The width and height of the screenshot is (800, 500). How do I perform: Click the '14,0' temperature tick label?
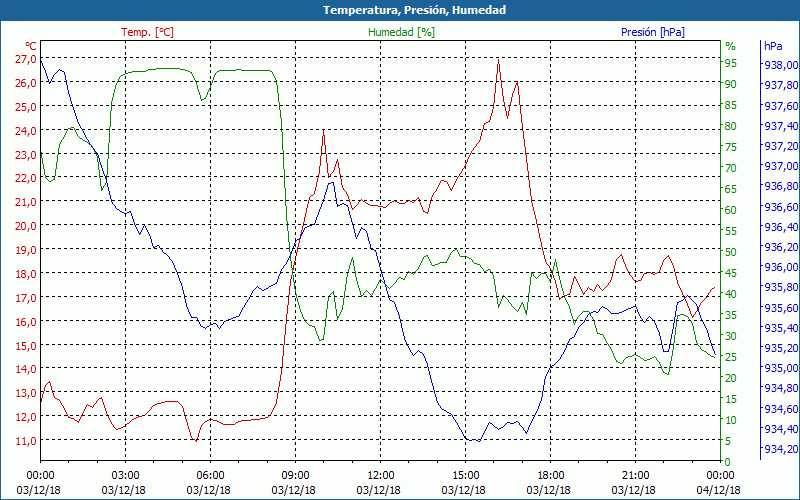26,369
